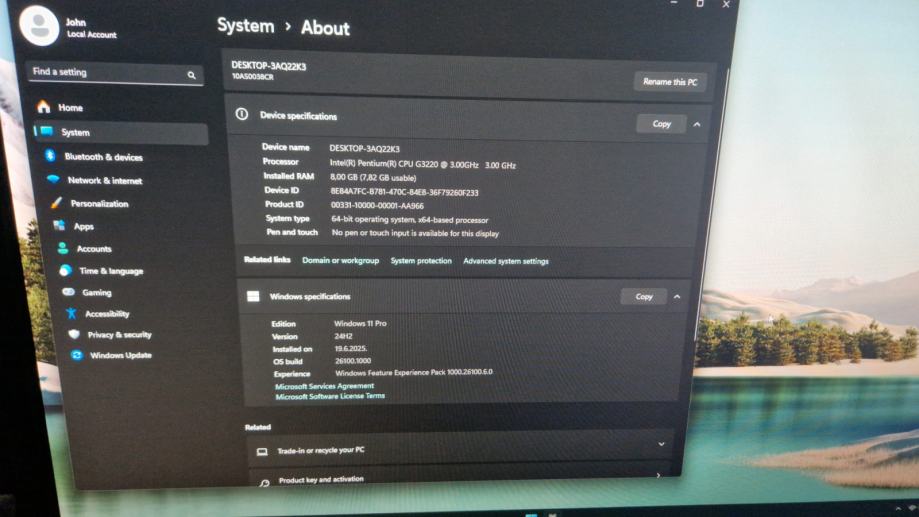
Task: Open Microsoft Software License Terms link
Action: coord(330,396)
